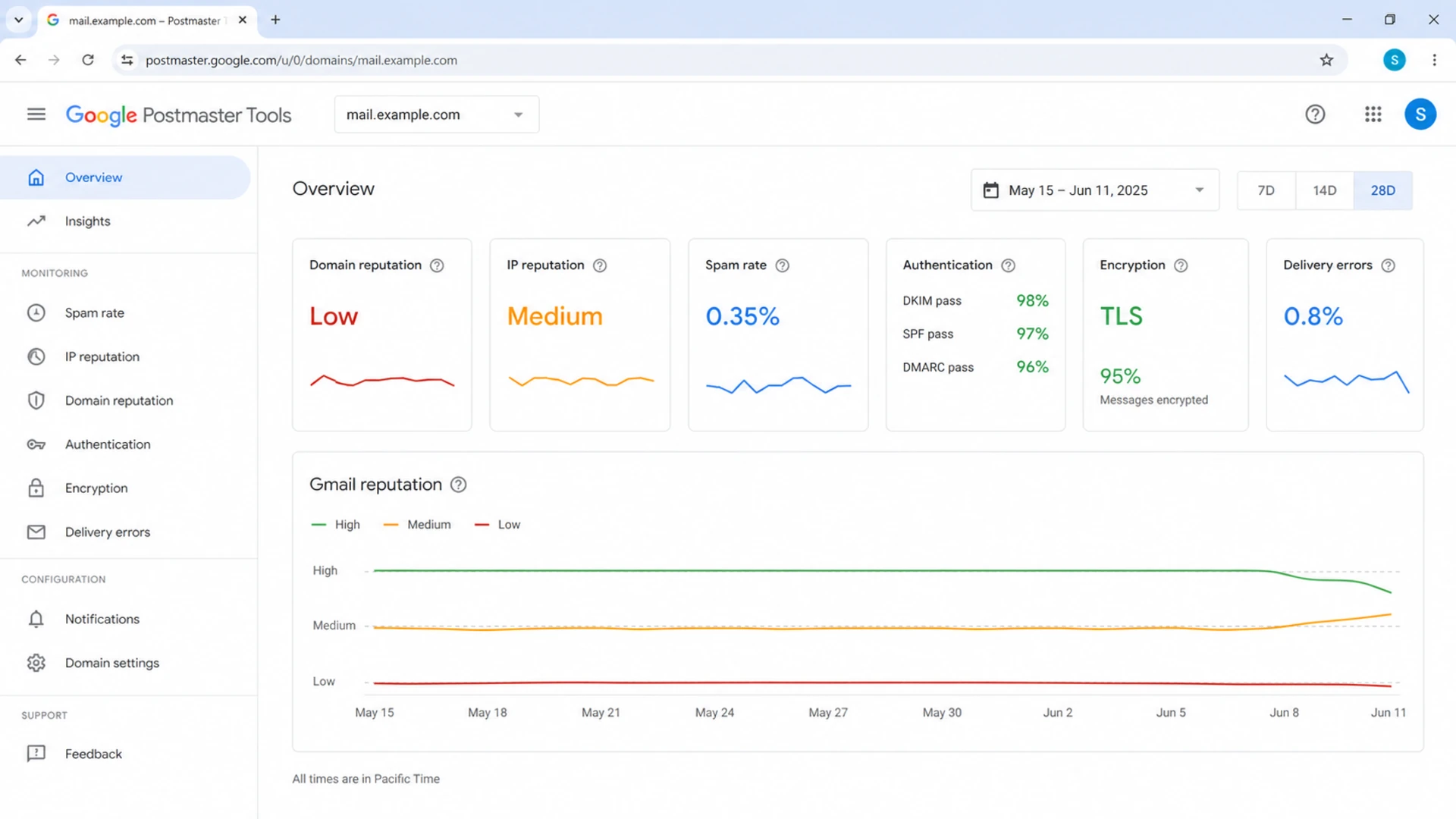The height and width of the screenshot is (819, 1456).
Task: Toggle the High series in legend
Action: (x=336, y=525)
